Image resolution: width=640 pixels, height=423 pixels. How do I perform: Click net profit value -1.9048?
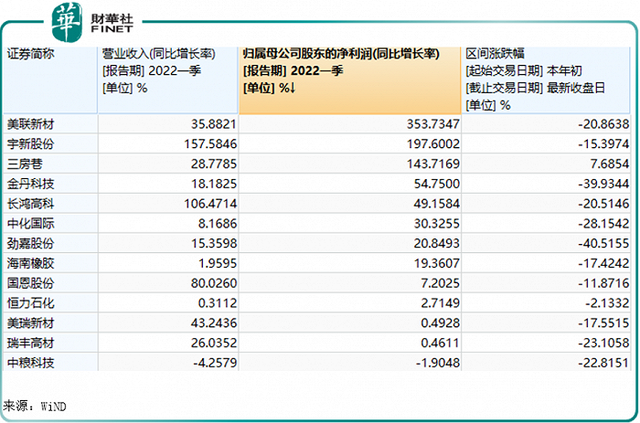438,363
